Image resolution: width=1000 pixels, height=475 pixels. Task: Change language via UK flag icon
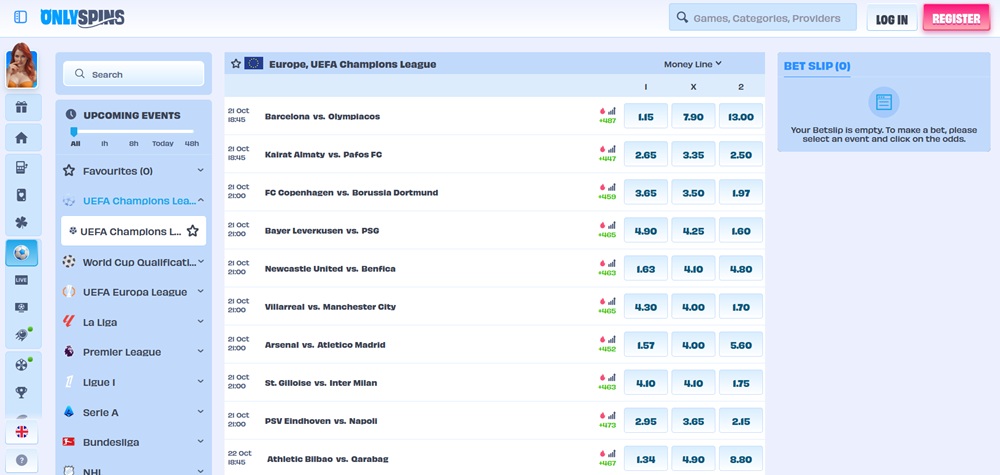pos(22,432)
